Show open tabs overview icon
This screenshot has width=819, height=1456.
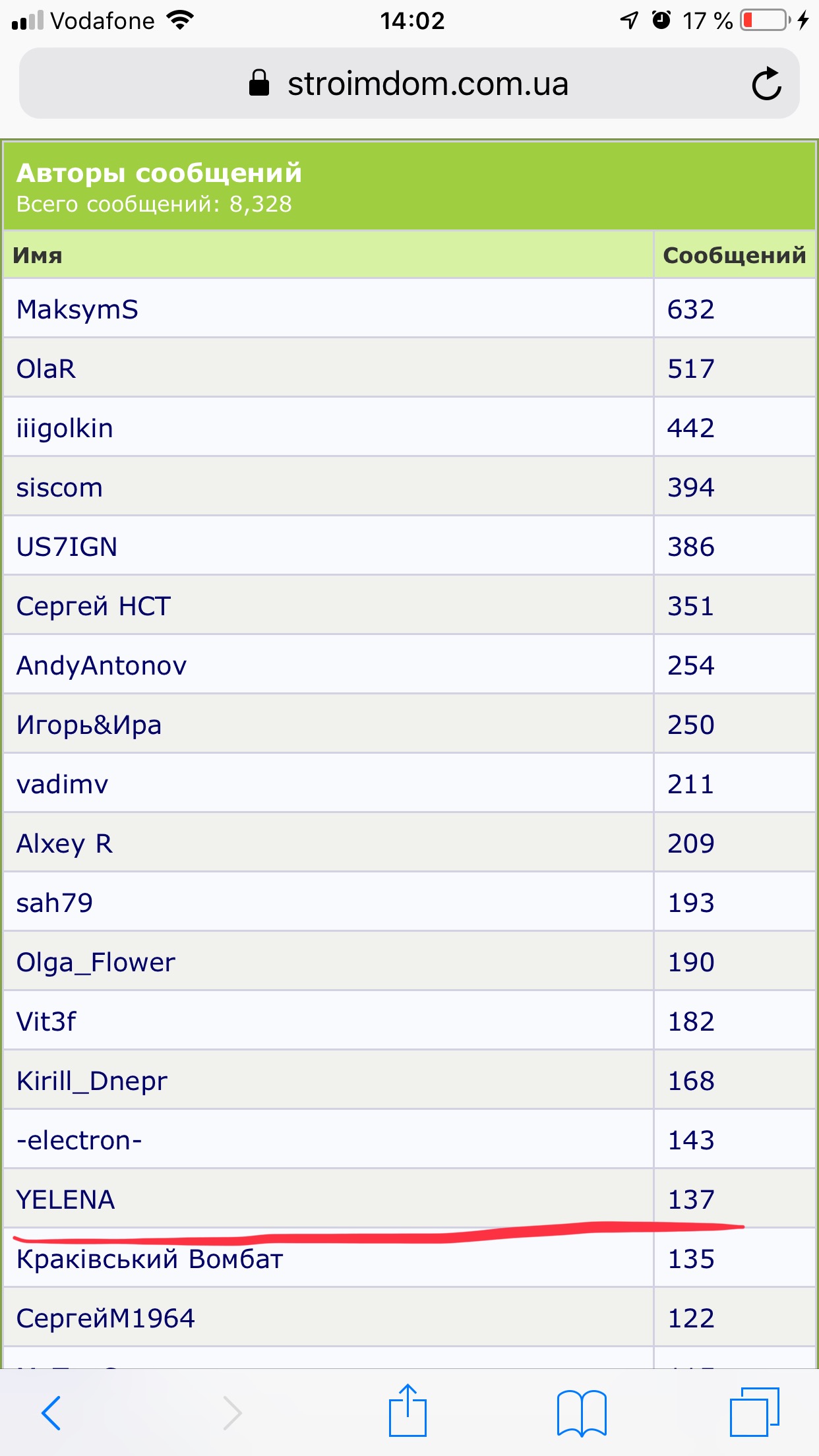click(x=754, y=1412)
